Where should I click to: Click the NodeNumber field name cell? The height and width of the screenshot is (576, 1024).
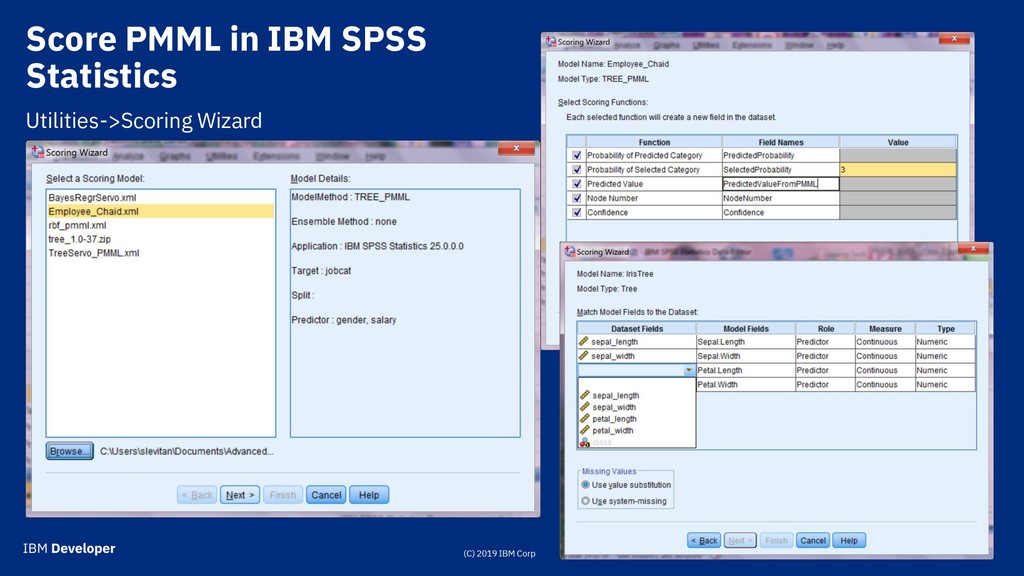pyautogui.click(x=780, y=199)
